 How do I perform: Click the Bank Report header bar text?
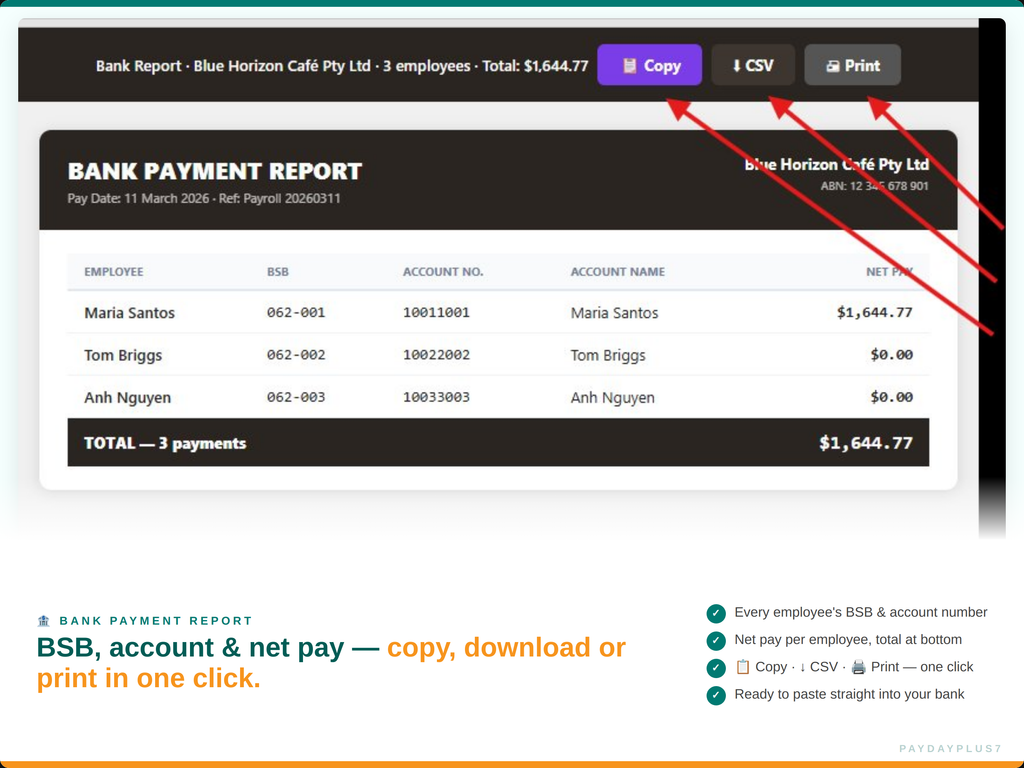click(x=340, y=65)
